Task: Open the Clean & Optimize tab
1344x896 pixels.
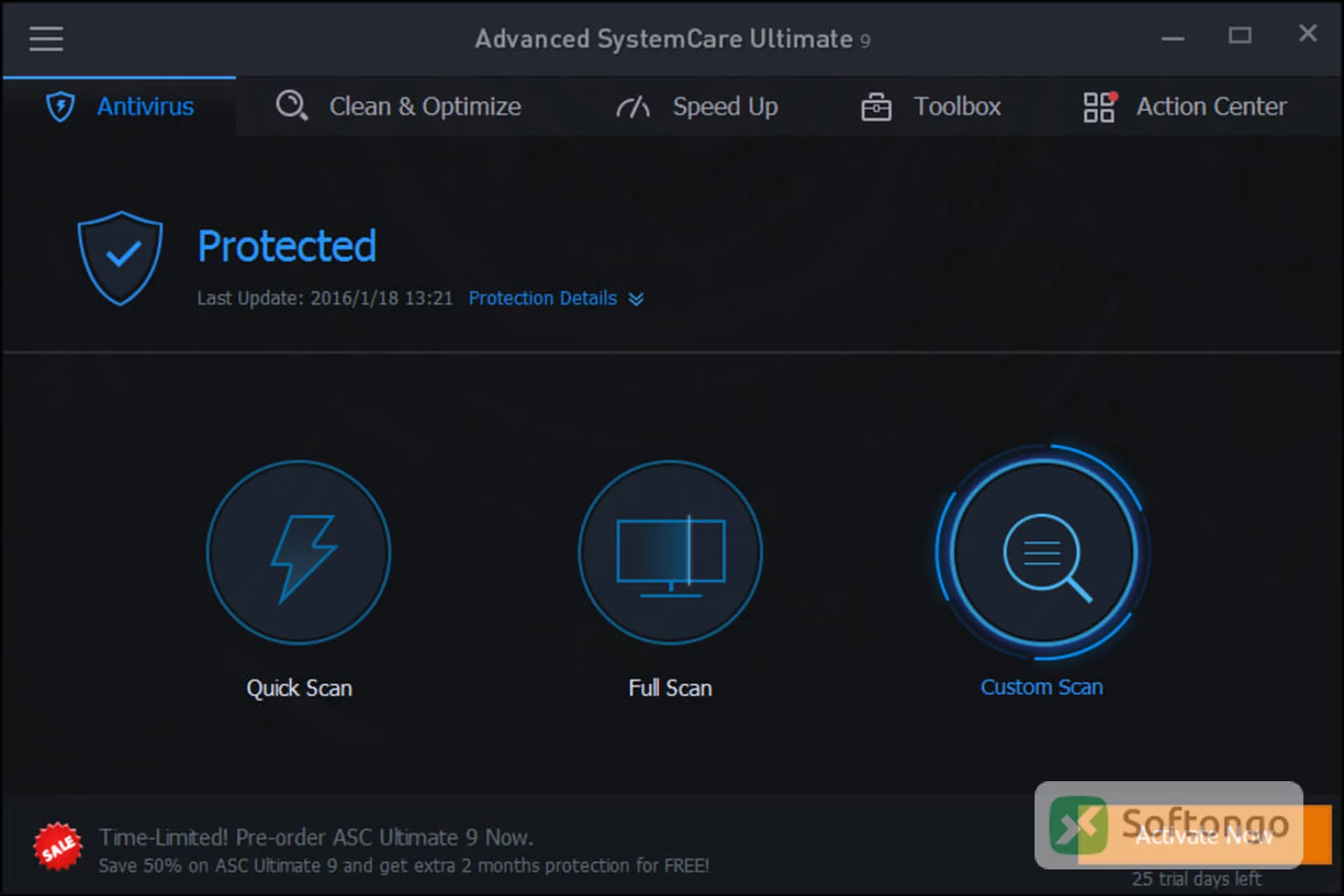Action: click(398, 106)
